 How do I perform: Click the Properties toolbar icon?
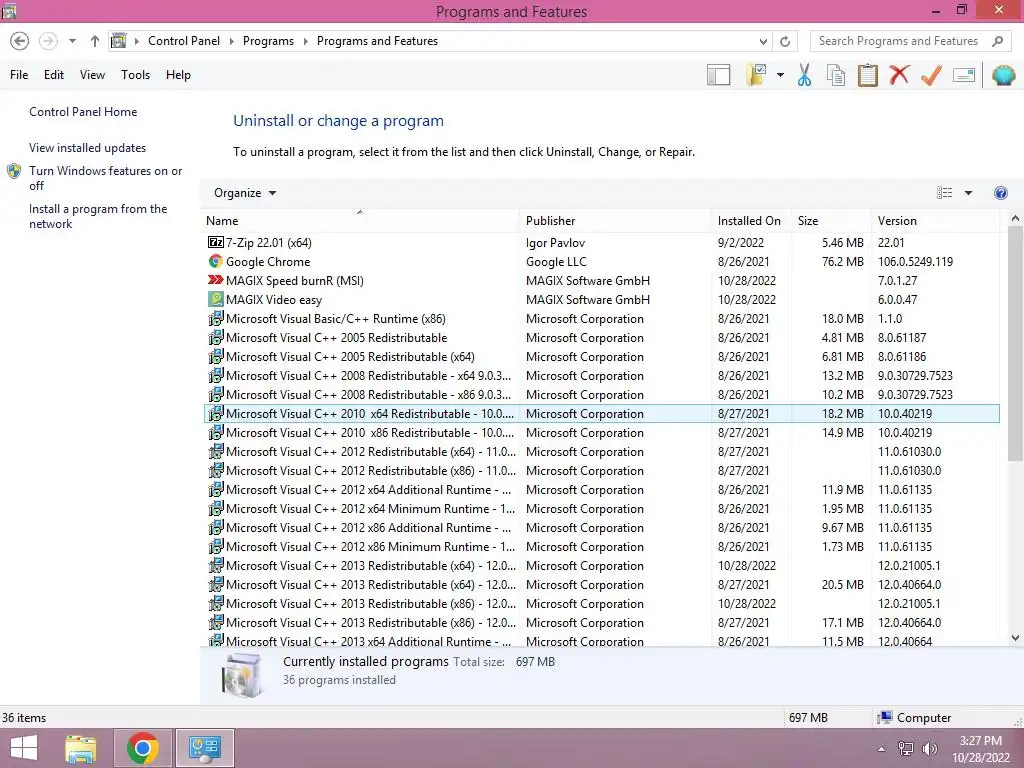point(964,75)
